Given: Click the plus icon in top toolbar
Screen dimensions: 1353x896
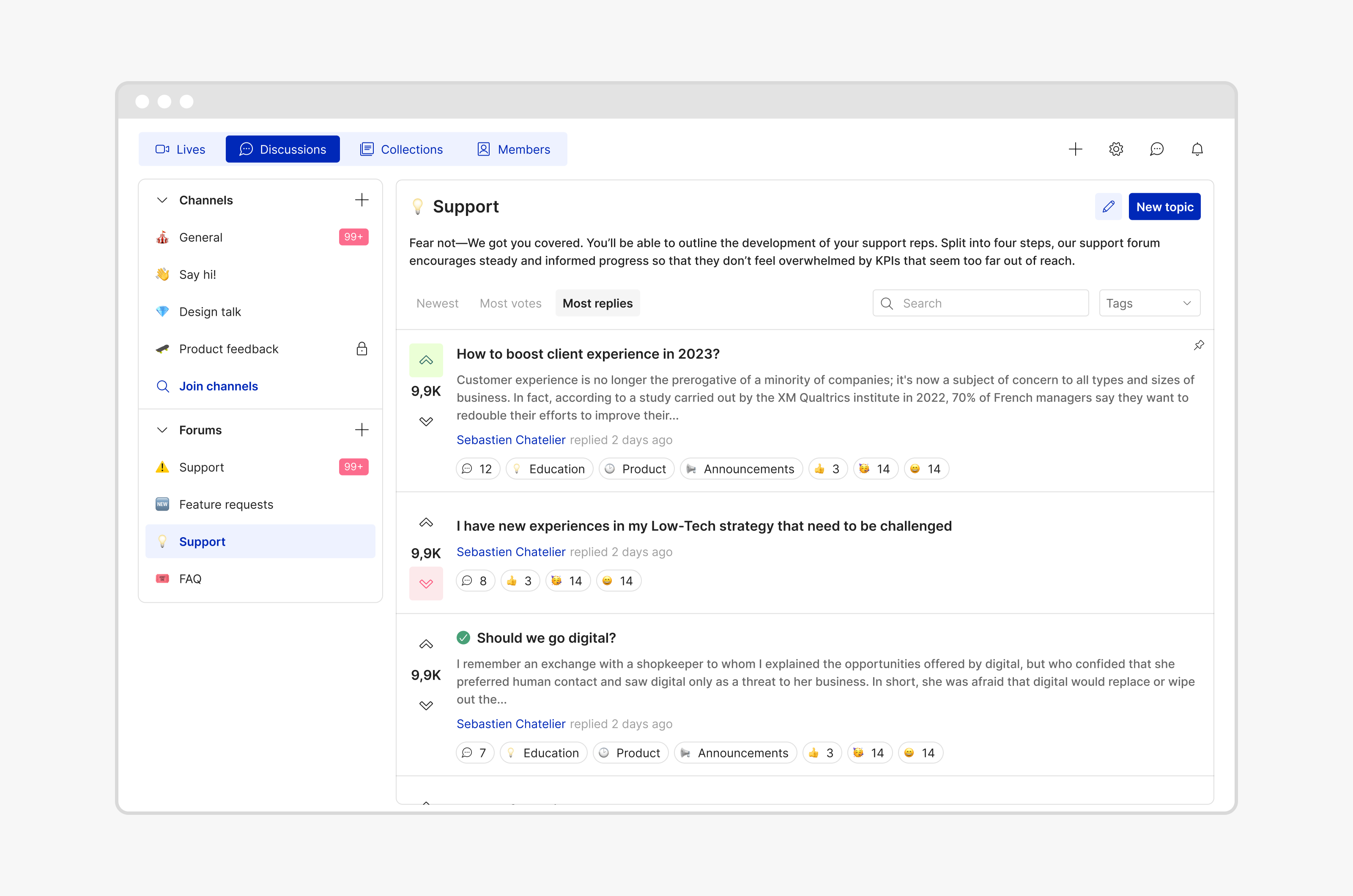Looking at the screenshot, I should click(x=1075, y=149).
